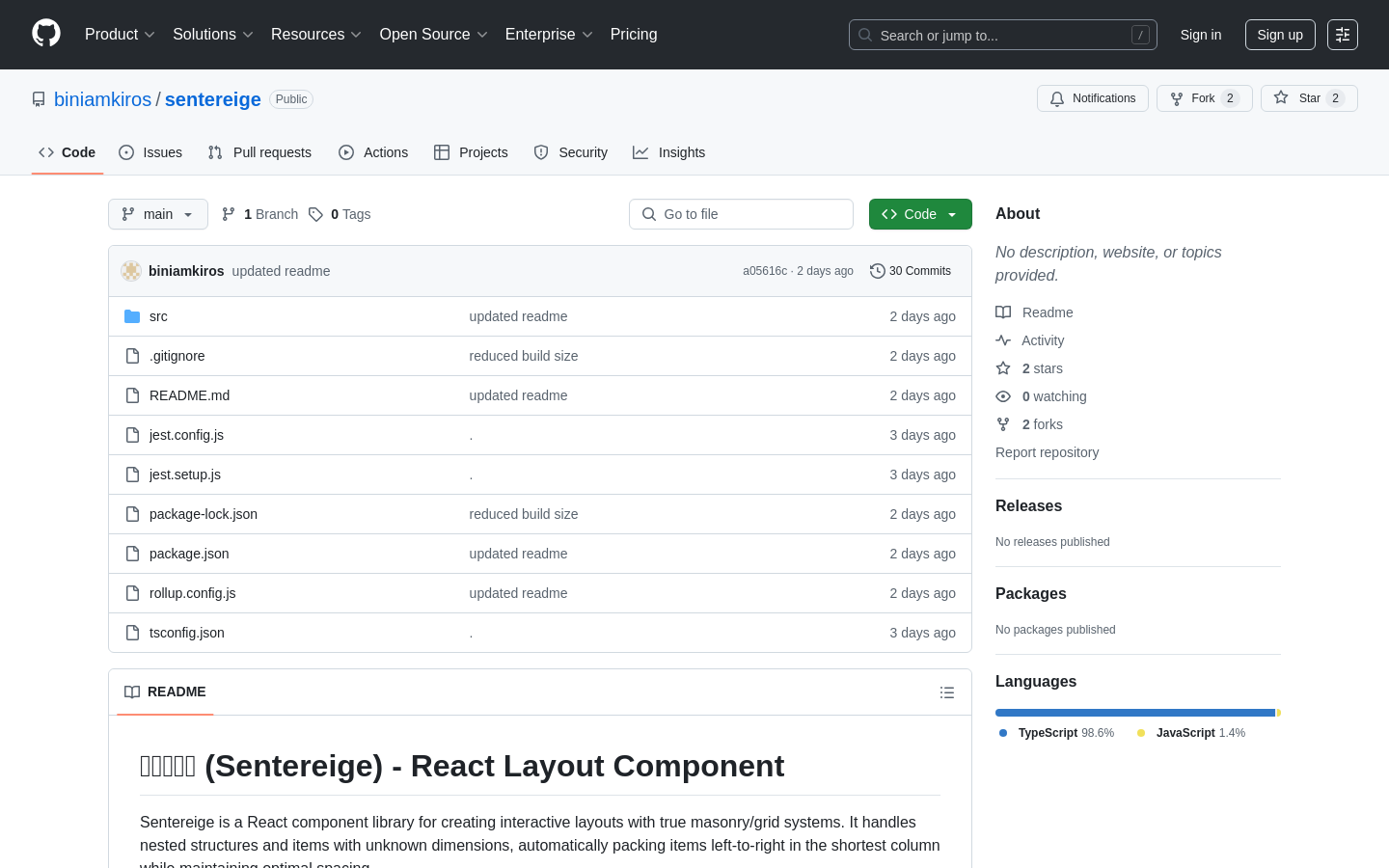Viewport: 1389px width, 868px height.
Task: Open appearance settings icon in header
Action: click(x=1343, y=35)
